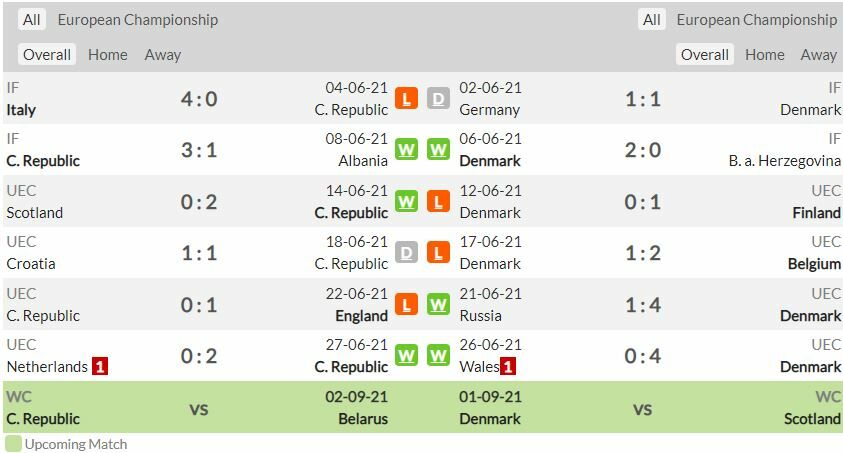This screenshot has width=843, height=453.
Task: Open the Denmark vs Scotland upcoming fixture
Action: 642,408
